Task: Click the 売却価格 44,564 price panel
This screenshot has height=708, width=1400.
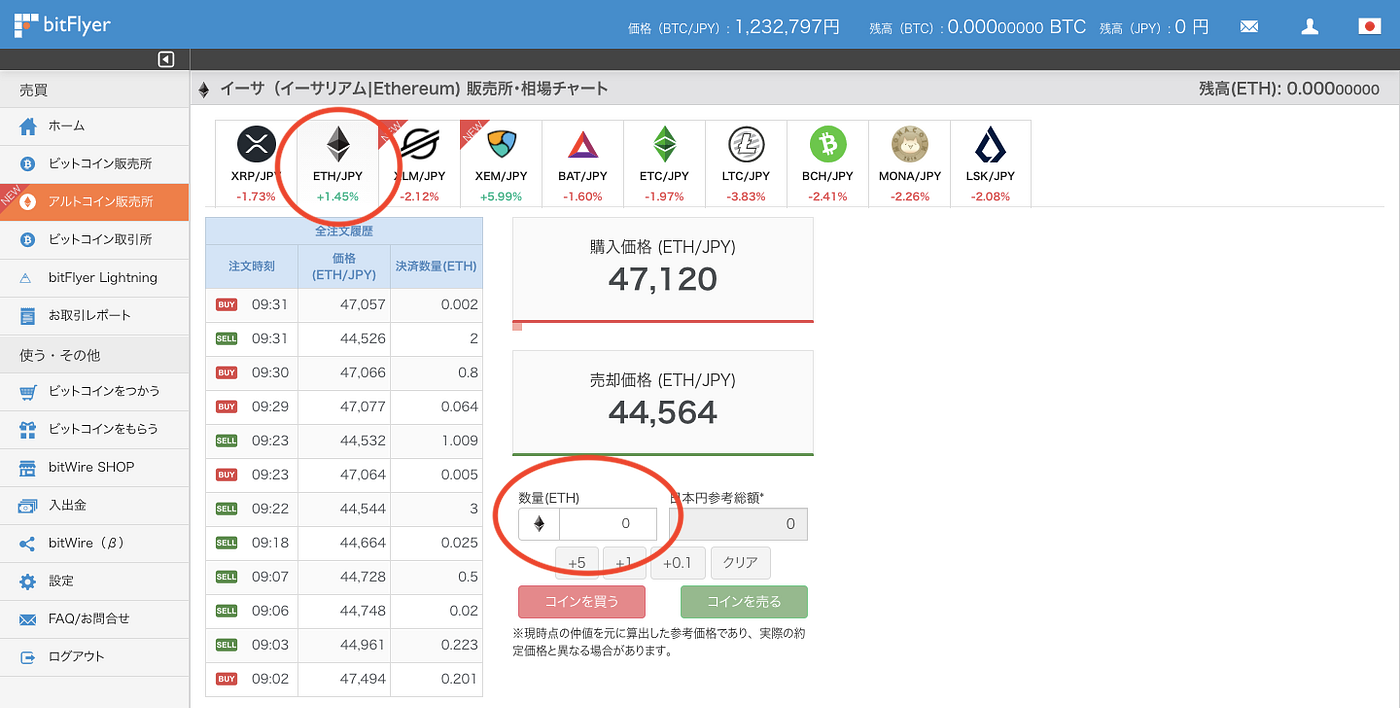Action: tap(663, 402)
